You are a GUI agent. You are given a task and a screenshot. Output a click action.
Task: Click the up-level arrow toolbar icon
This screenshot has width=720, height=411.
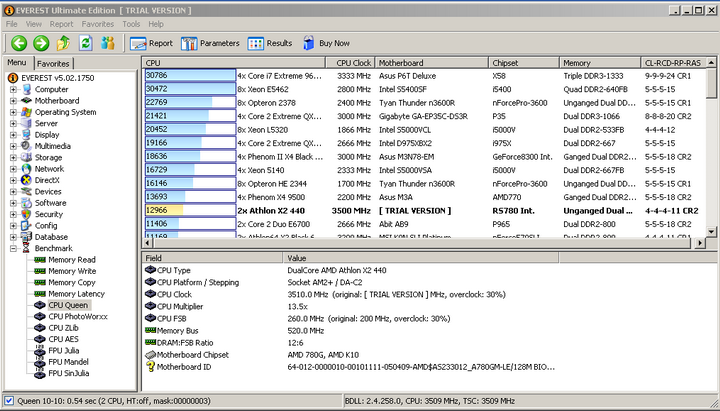[x=63, y=43]
